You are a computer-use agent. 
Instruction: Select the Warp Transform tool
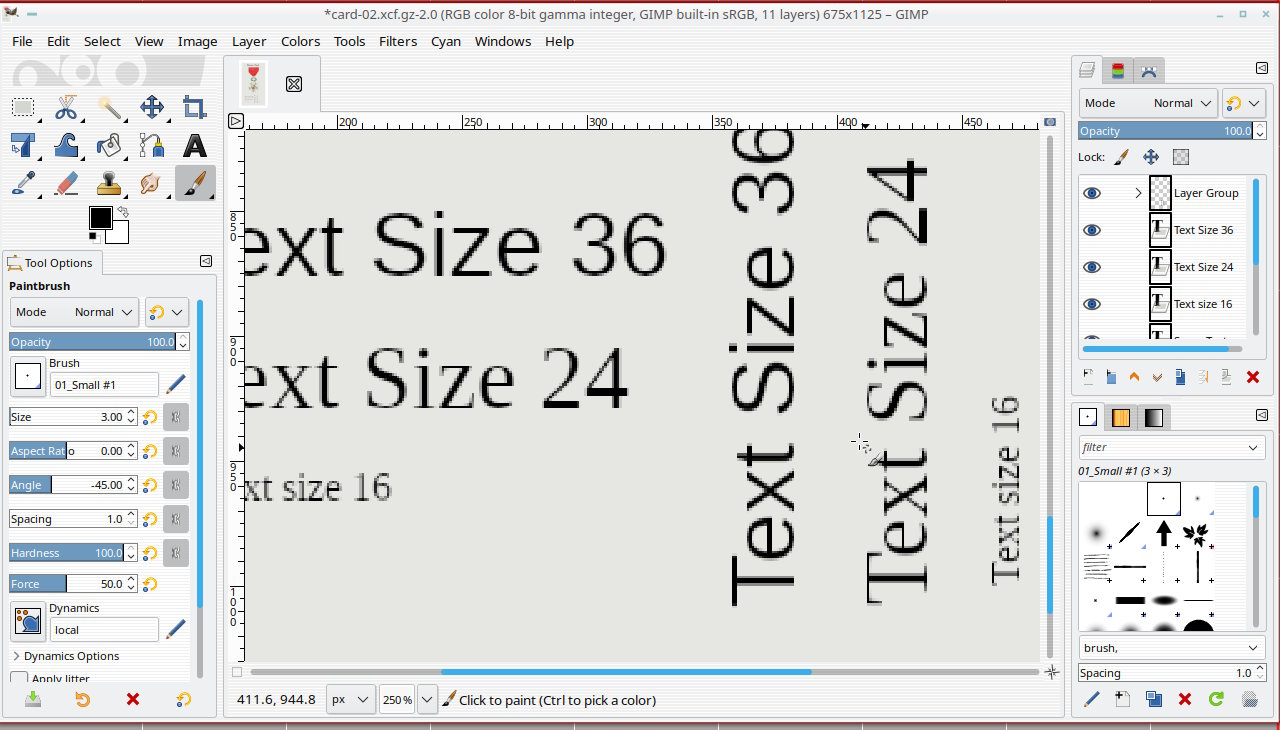point(66,146)
